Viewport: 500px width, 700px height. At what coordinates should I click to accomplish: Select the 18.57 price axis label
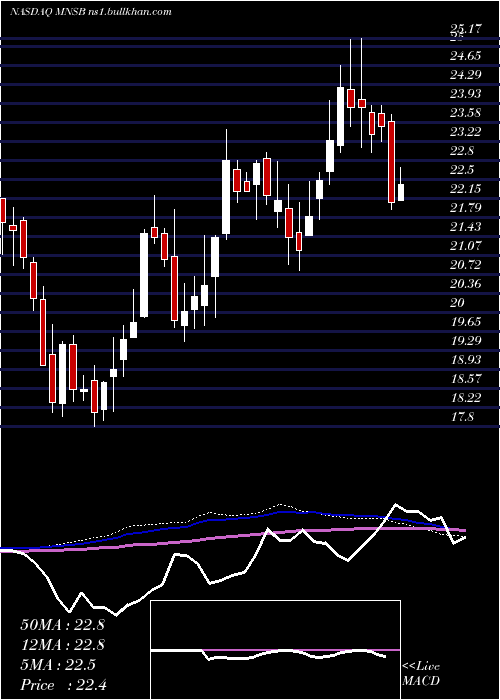(x=466, y=379)
